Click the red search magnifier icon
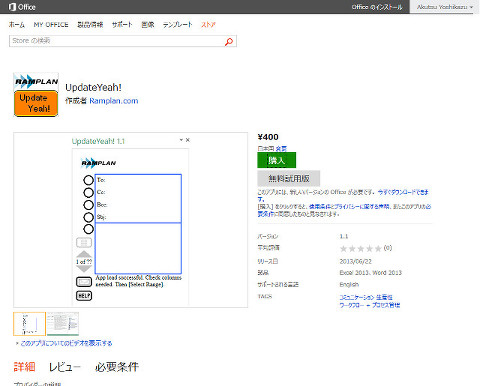Screen dimensions: 480x386 pos(229,42)
